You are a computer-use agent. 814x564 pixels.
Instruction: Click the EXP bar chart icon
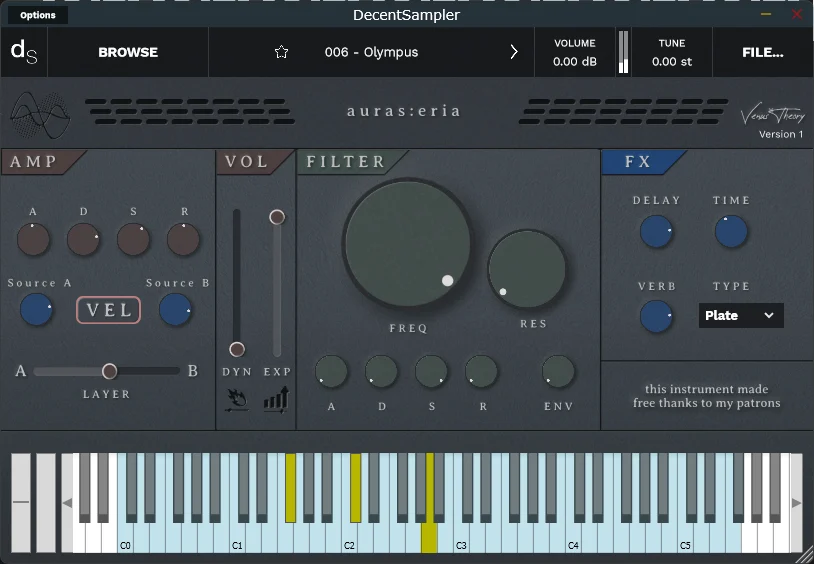click(276, 400)
